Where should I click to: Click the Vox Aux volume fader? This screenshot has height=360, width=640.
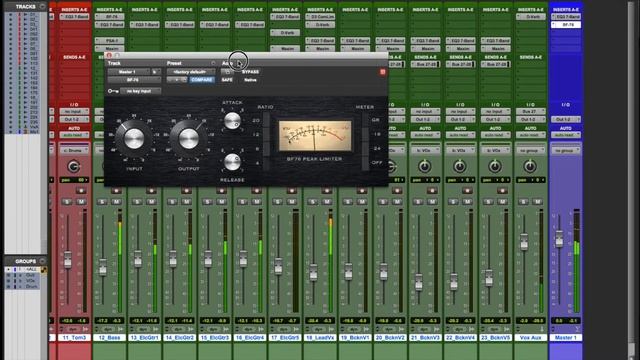click(524, 242)
